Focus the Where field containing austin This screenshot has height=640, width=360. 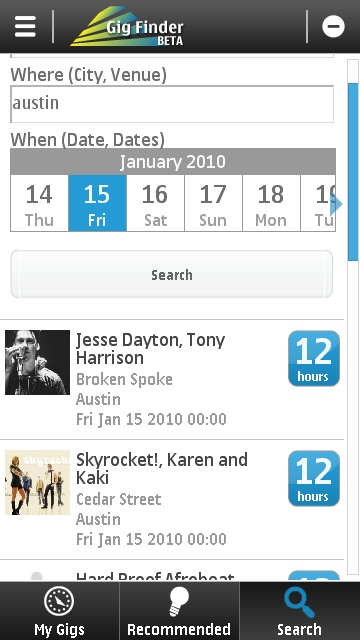click(x=172, y=104)
